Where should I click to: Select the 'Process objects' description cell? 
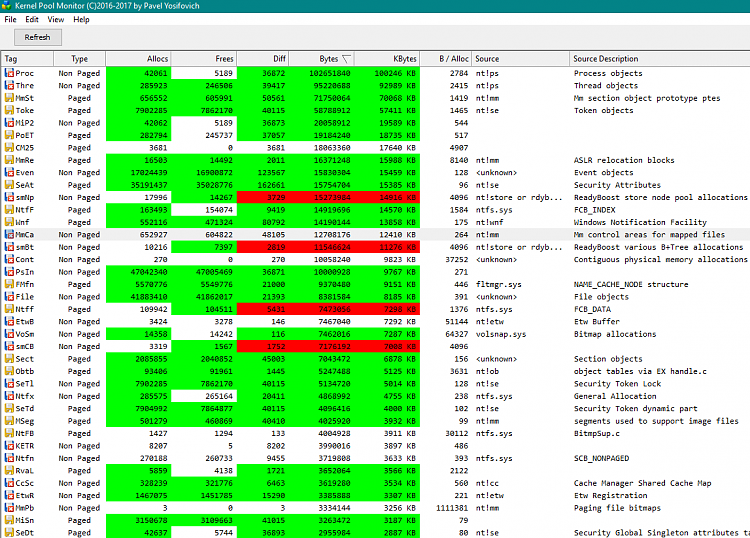pos(608,73)
